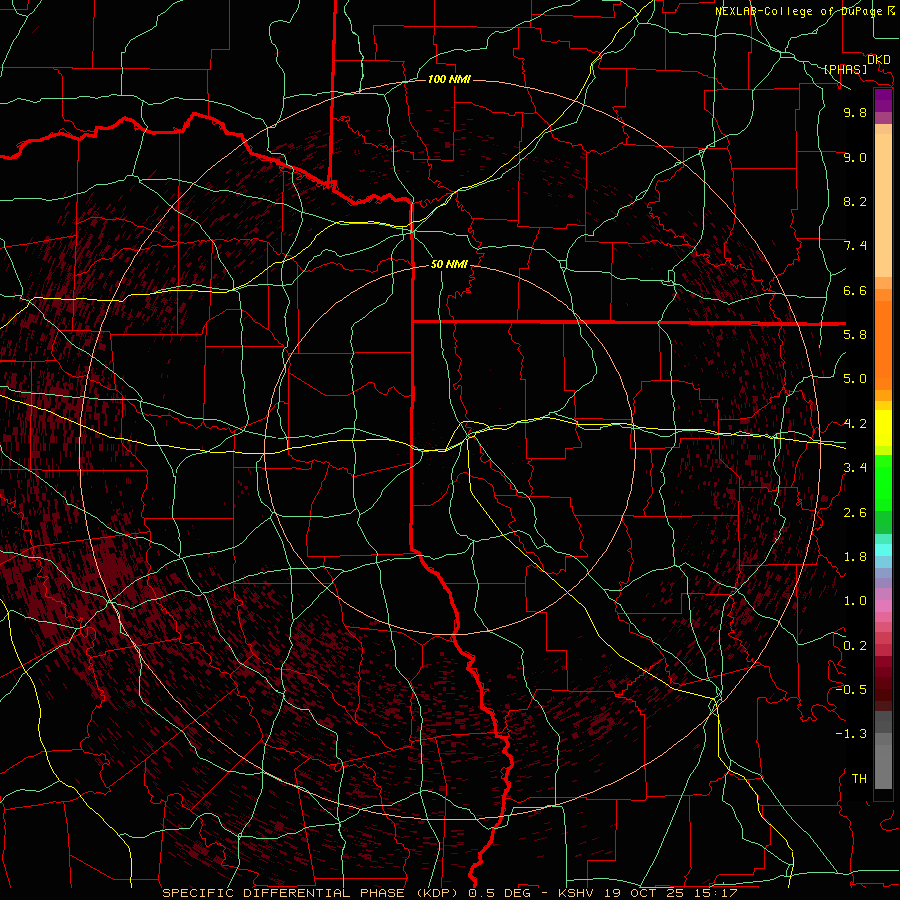
Task: Click the 1.0 value on the color scale
Action: [855, 601]
